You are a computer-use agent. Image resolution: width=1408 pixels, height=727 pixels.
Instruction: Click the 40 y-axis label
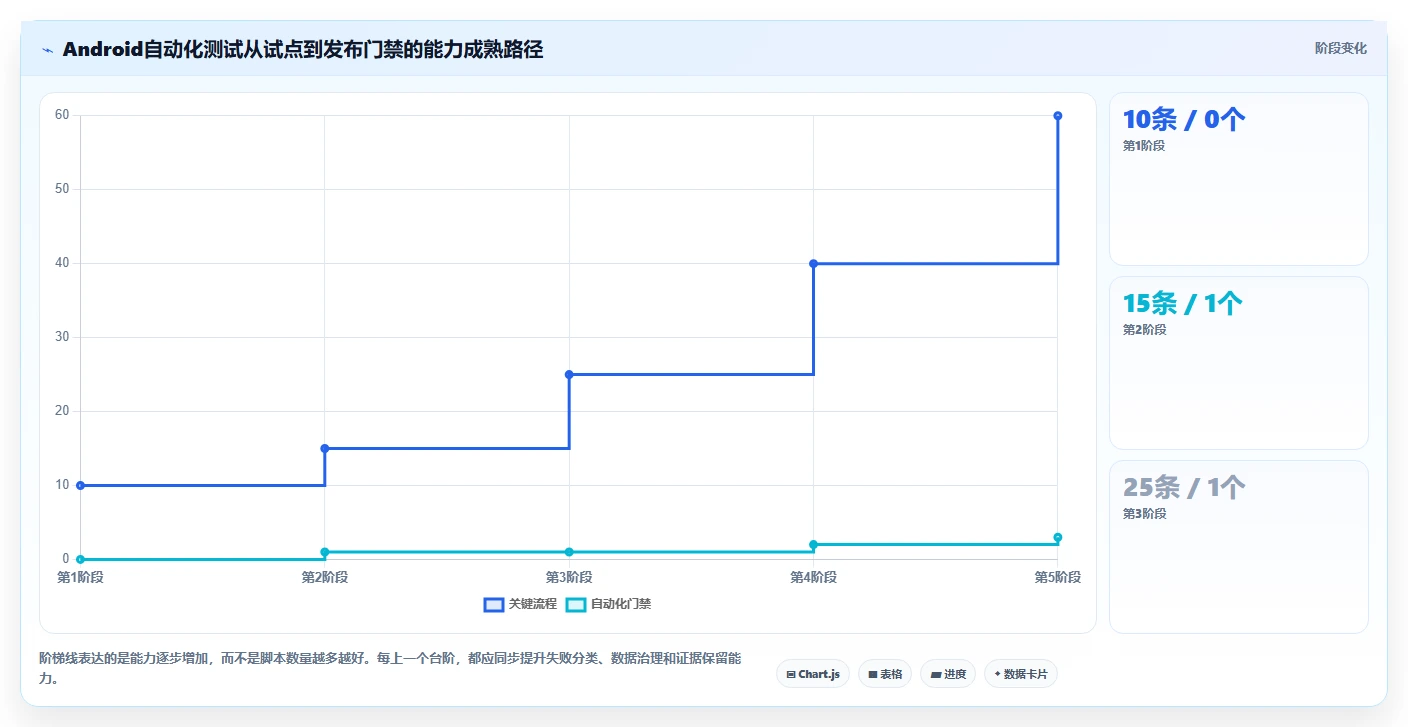pos(62,263)
